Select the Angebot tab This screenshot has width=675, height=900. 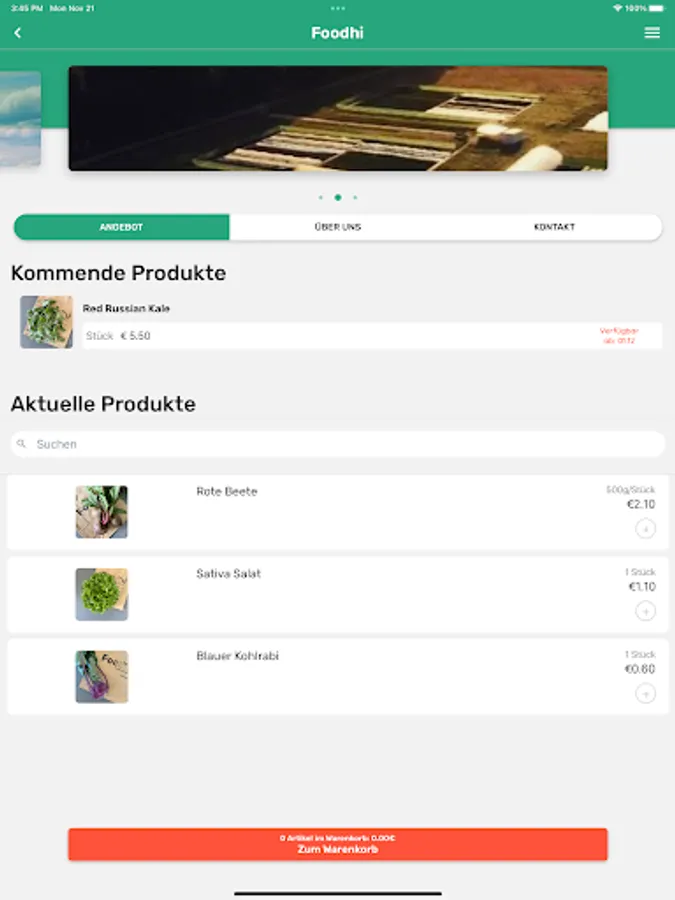tap(121, 227)
